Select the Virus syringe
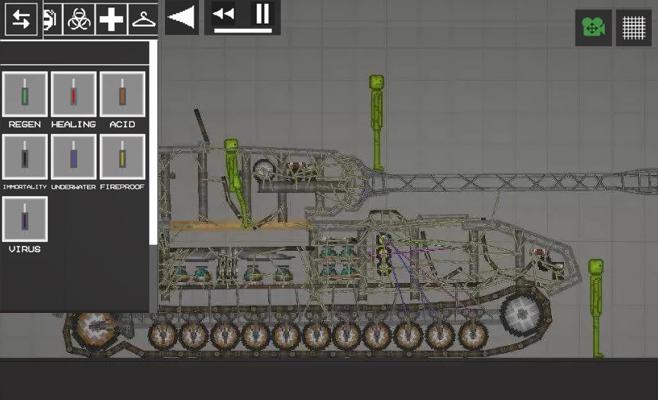The width and height of the screenshot is (658, 400). pos(24,219)
